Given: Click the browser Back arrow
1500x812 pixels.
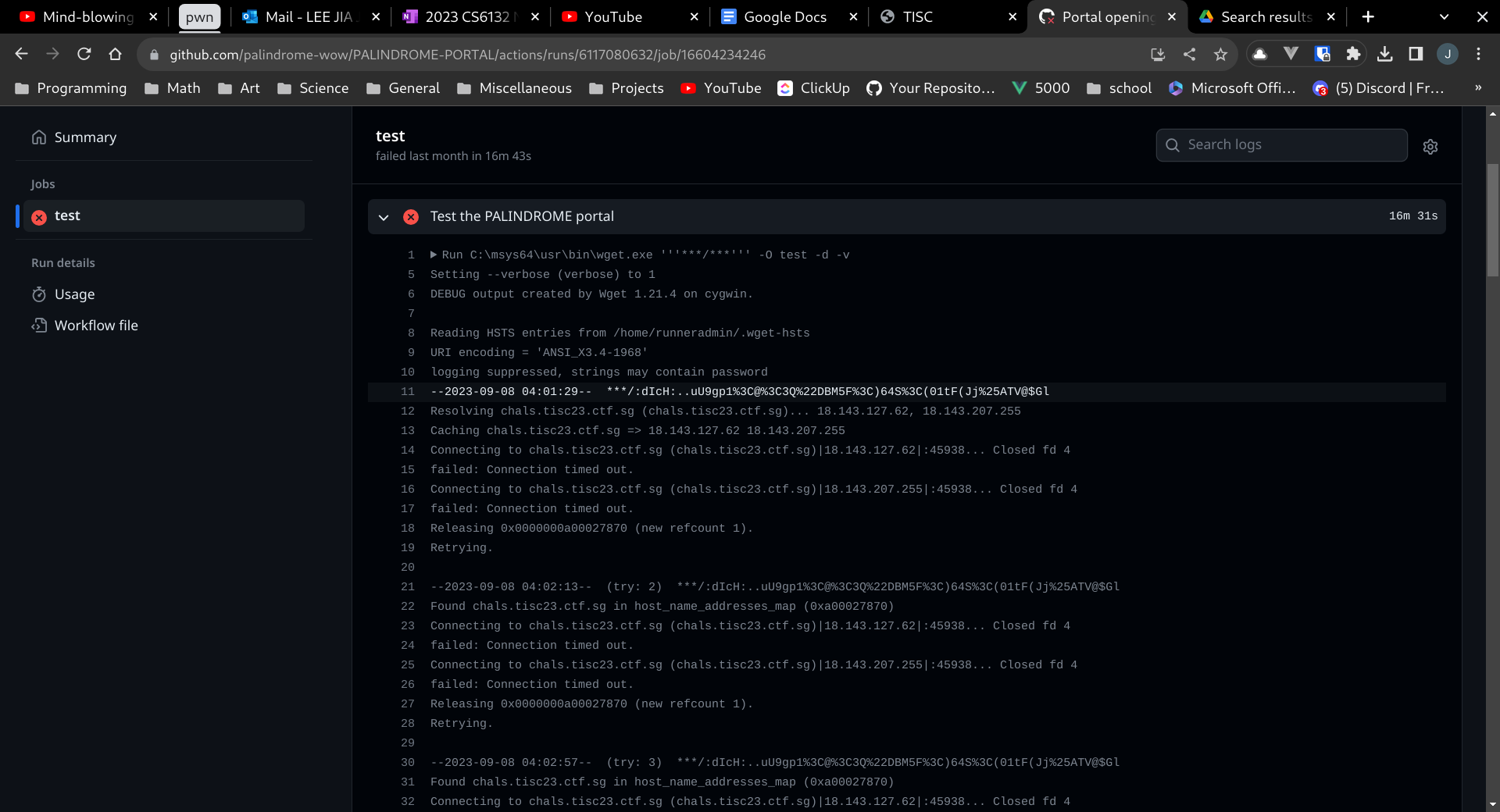Looking at the screenshot, I should tap(21, 54).
